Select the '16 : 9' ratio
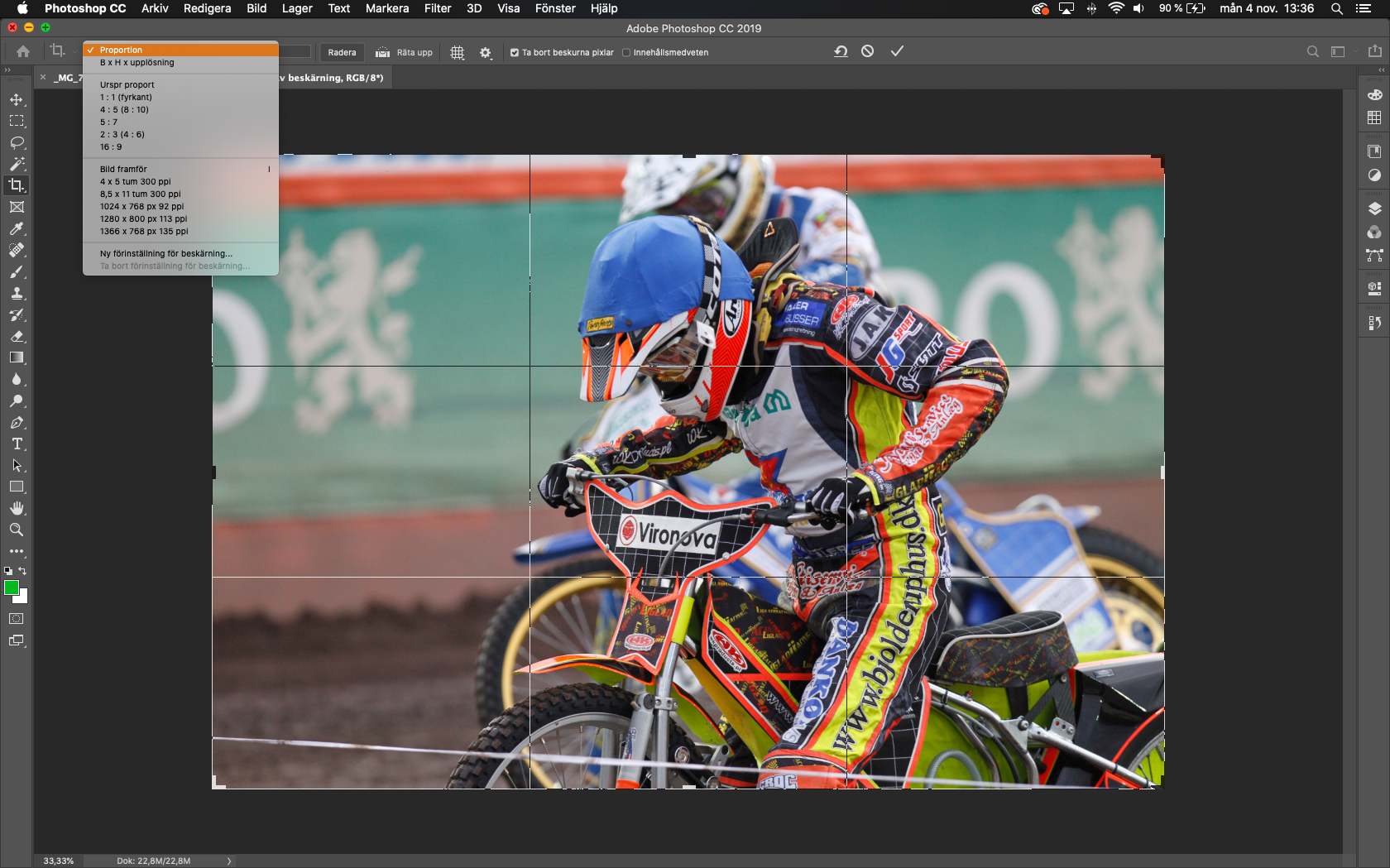This screenshot has height=868, width=1390. point(180,146)
